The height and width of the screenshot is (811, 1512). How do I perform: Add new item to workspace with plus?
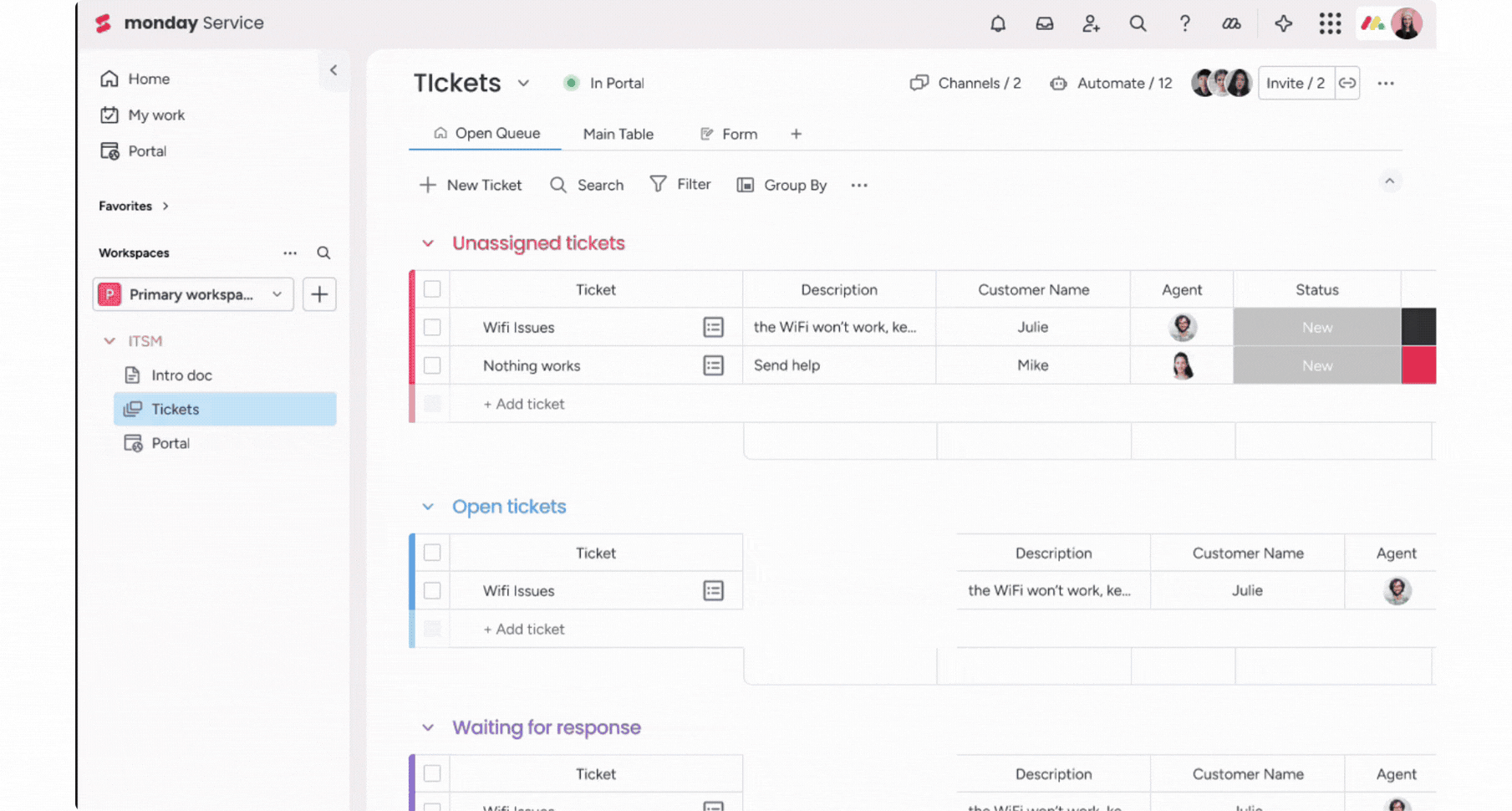click(319, 294)
